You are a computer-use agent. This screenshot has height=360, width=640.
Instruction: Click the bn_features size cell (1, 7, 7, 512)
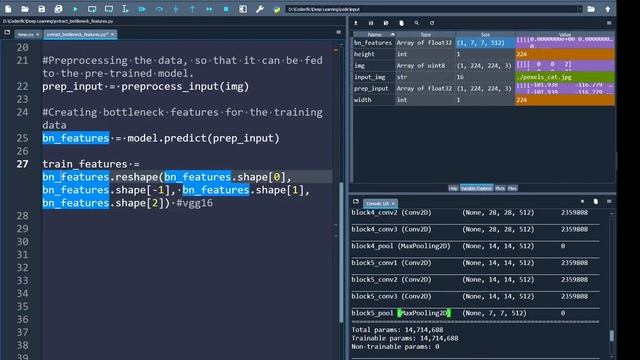click(x=485, y=43)
